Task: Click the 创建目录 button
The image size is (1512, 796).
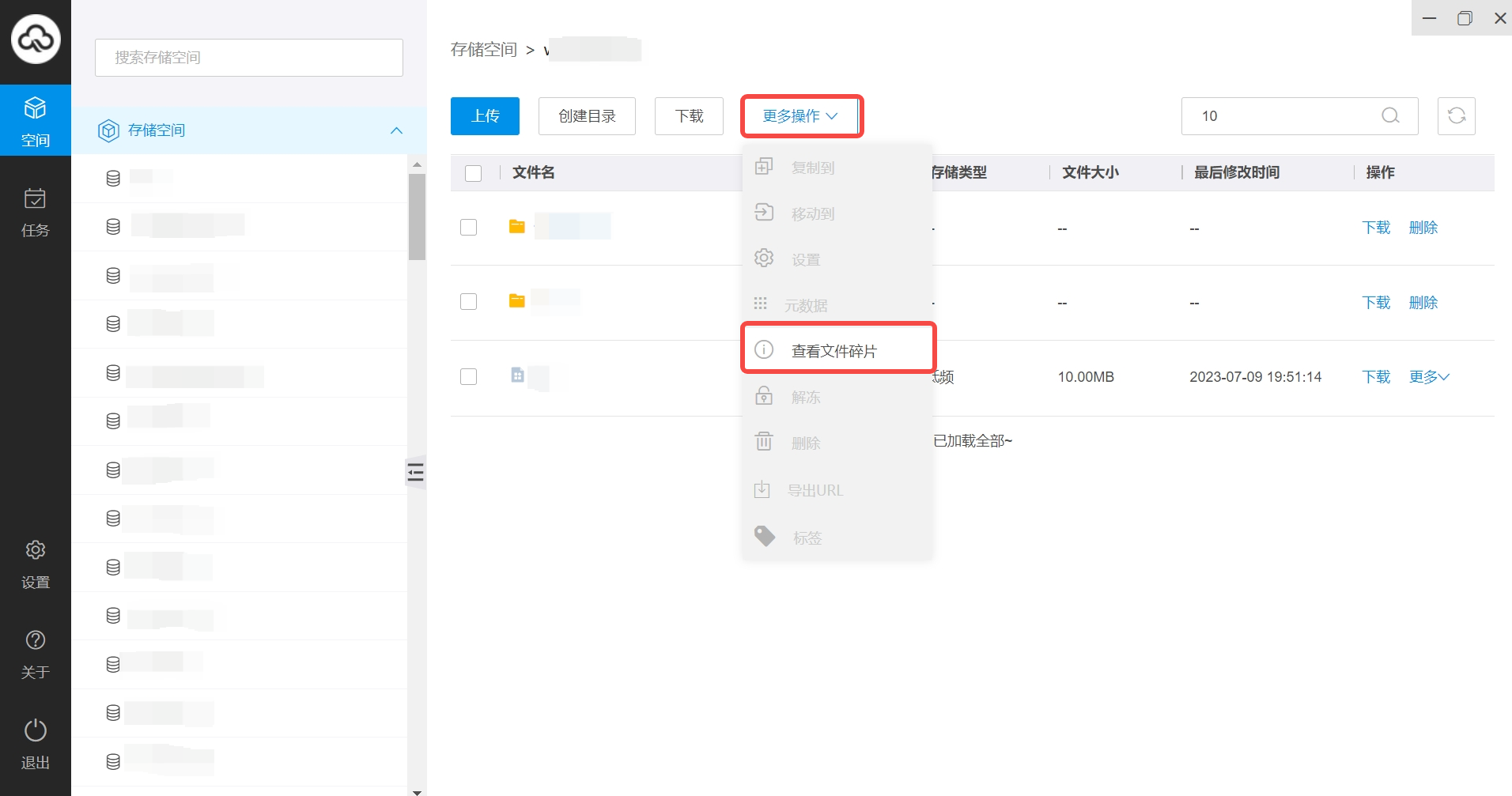Action: (x=587, y=116)
